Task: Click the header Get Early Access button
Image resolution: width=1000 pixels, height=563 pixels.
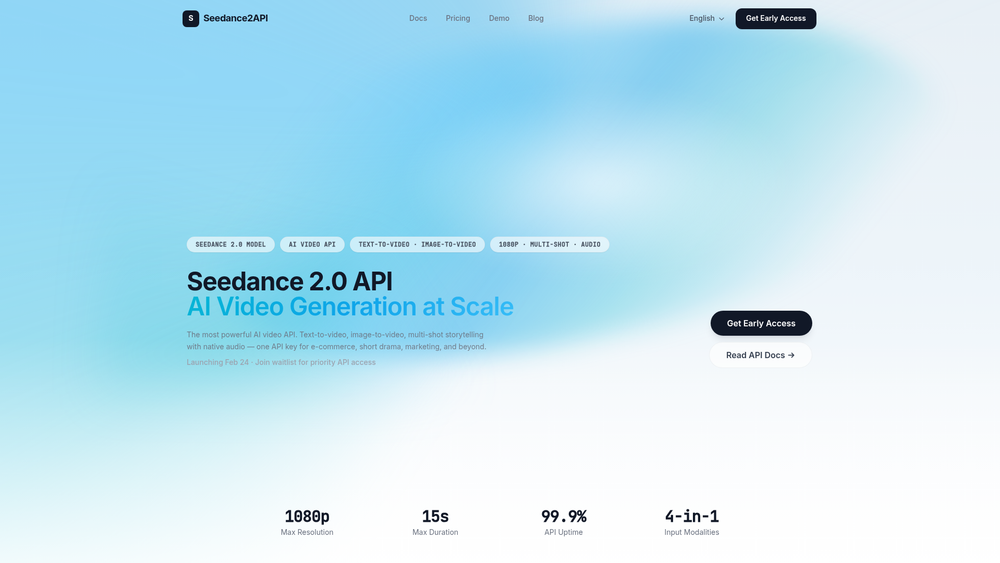Action: click(776, 18)
